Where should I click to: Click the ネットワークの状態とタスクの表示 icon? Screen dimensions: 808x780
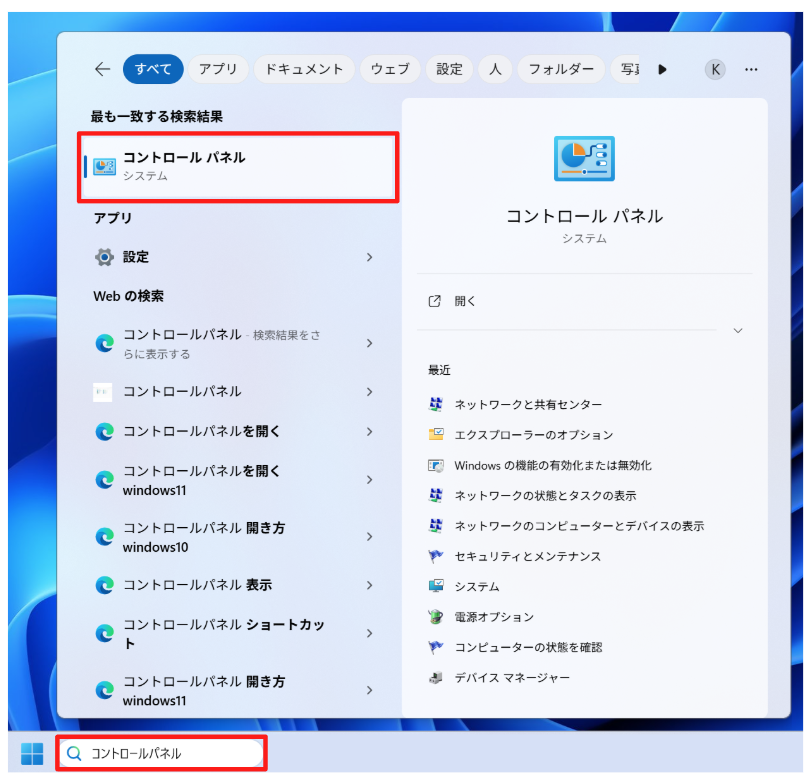click(x=435, y=495)
